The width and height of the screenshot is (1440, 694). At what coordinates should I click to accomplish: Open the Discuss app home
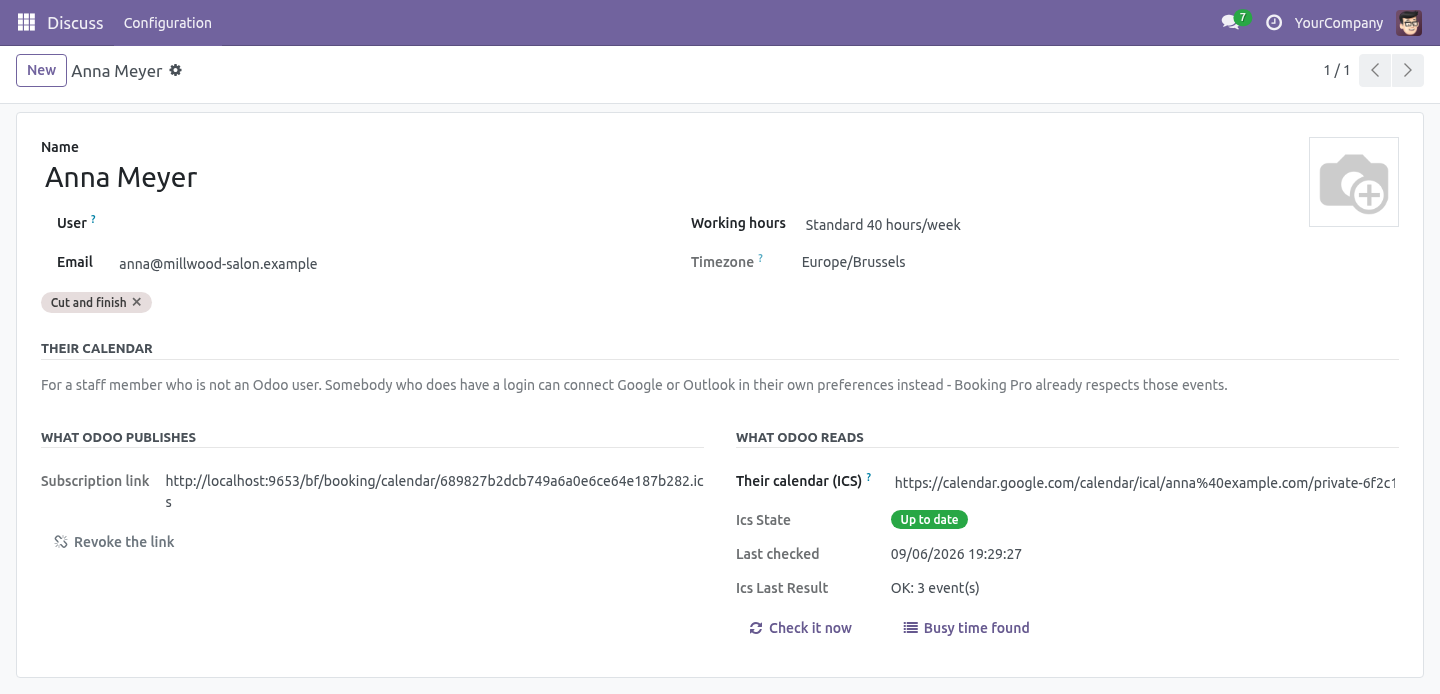tap(75, 22)
